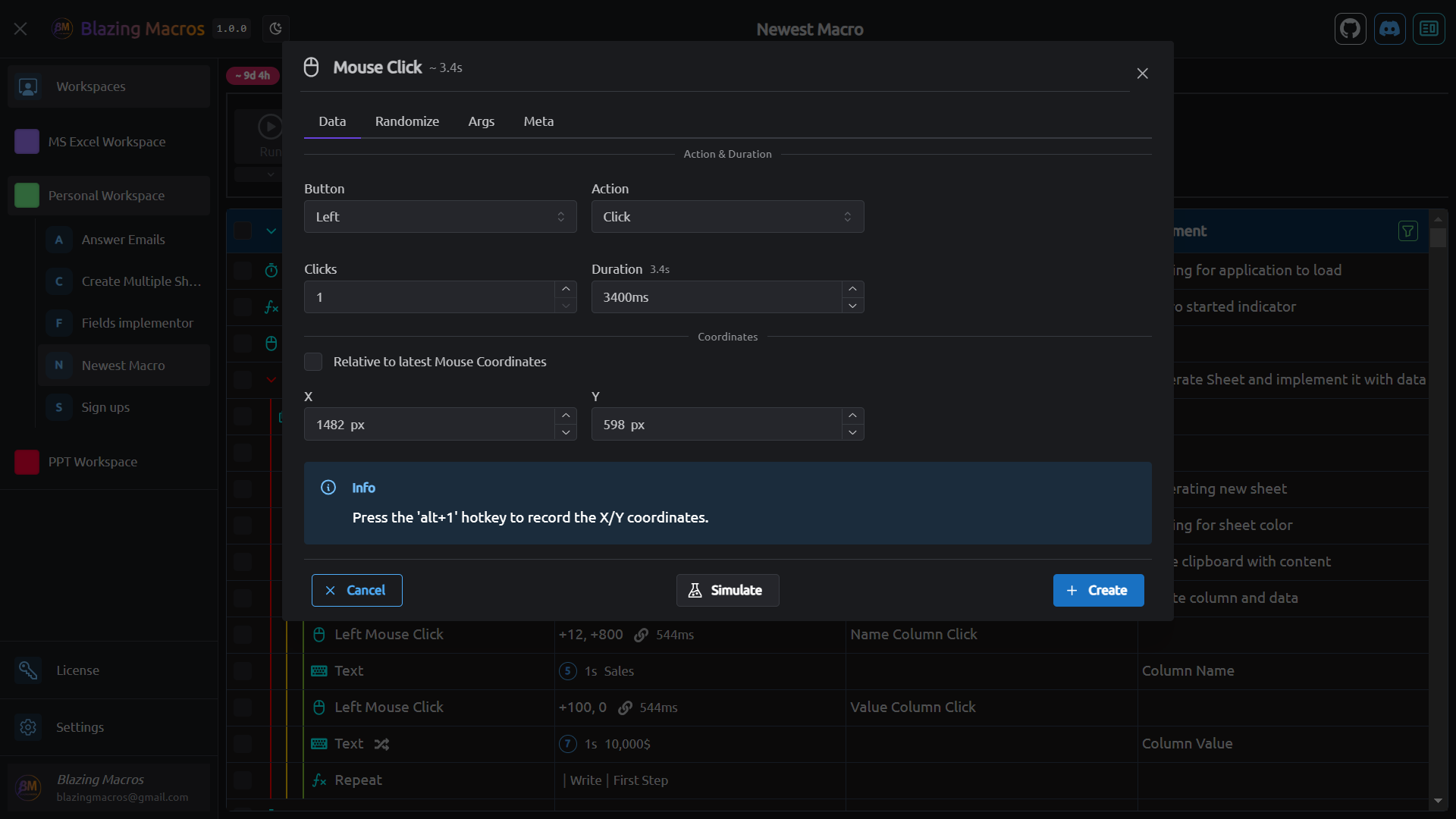This screenshot has width=1456, height=819.
Task: Check the table header select-all checkbox
Action: (x=243, y=231)
